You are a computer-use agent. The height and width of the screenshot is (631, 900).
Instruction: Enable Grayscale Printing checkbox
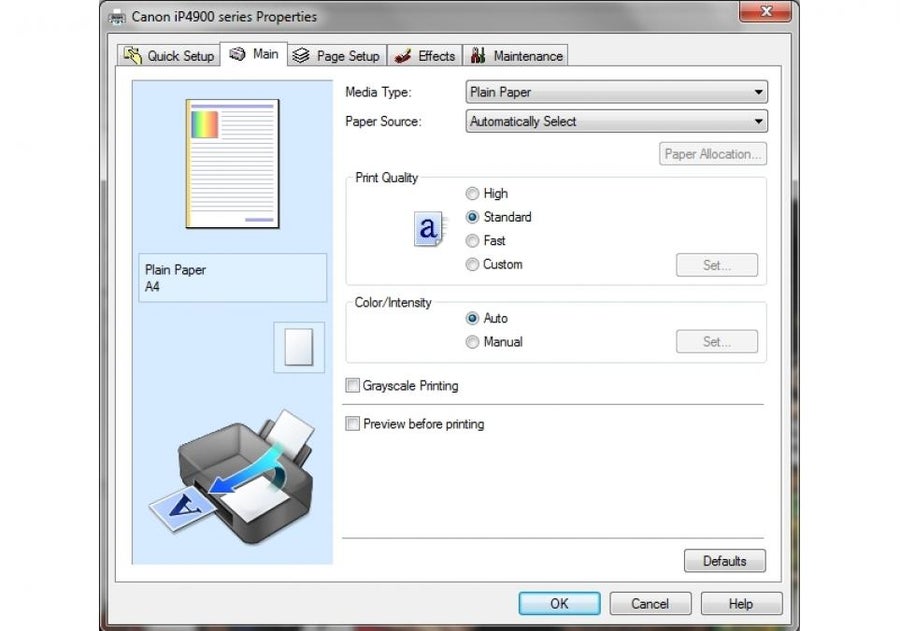coord(352,385)
